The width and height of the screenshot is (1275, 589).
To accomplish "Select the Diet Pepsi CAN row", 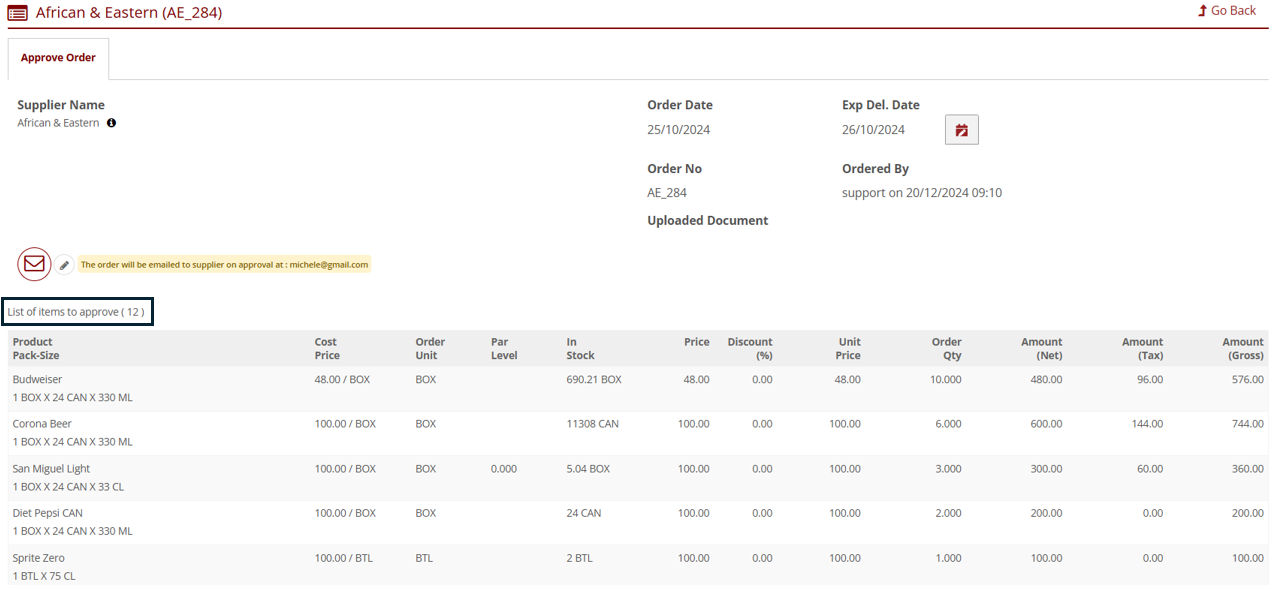I will (x=47, y=513).
